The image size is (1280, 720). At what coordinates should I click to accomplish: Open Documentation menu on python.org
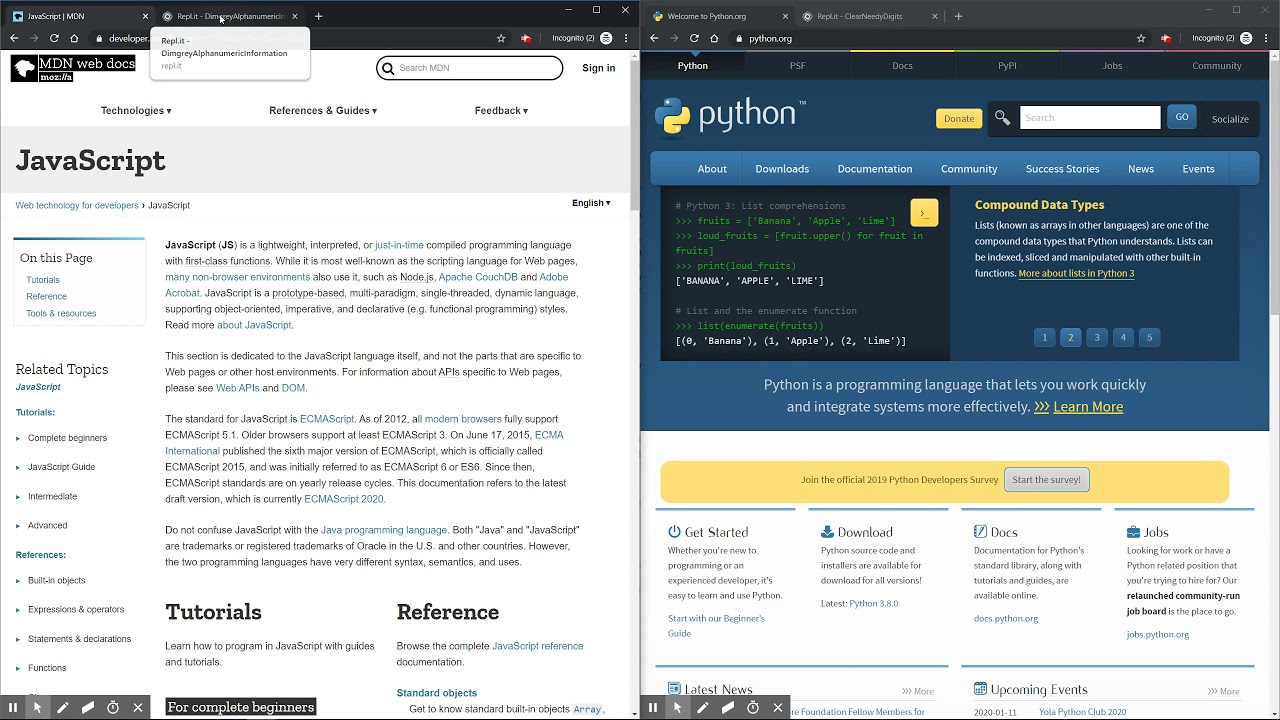pyautogui.click(x=875, y=169)
